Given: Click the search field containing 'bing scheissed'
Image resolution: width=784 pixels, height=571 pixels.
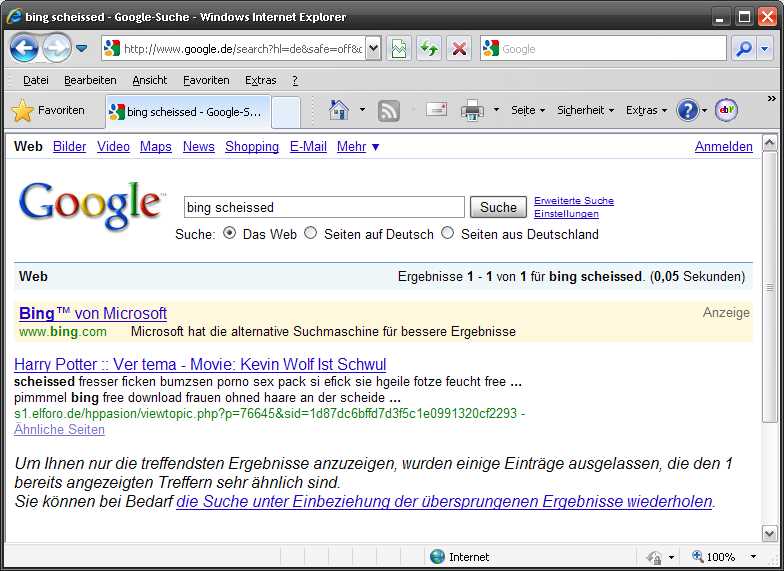Looking at the screenshot, I should click(x=324, y=207).
